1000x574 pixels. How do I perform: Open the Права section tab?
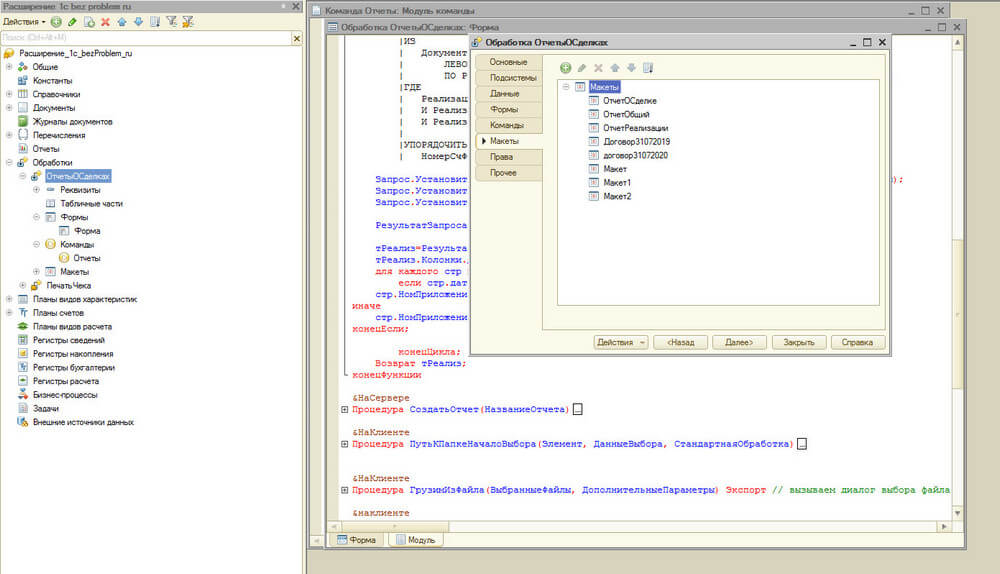(x=501, y=157)
